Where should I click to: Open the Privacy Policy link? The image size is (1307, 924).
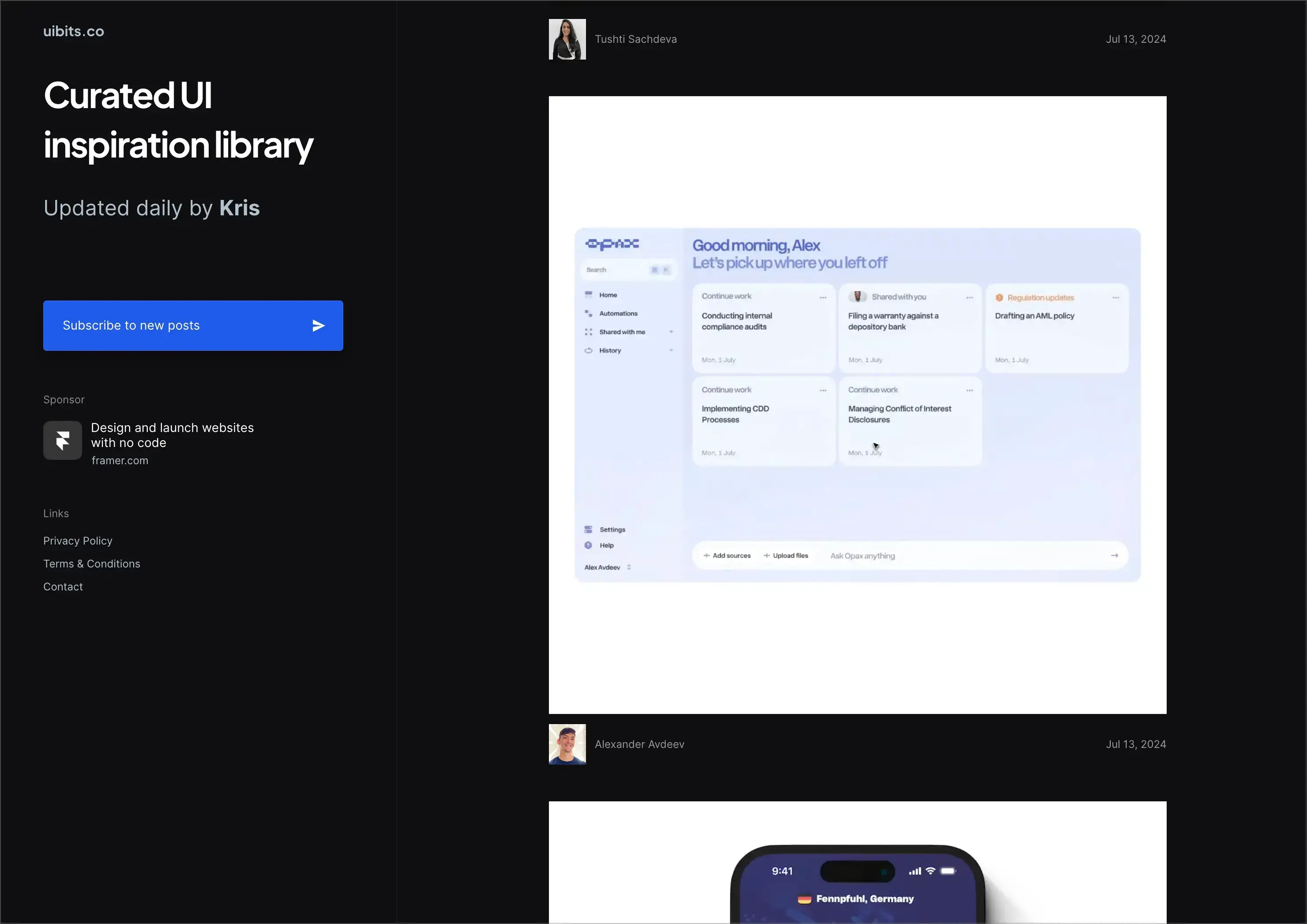click(x=78, y=541)
